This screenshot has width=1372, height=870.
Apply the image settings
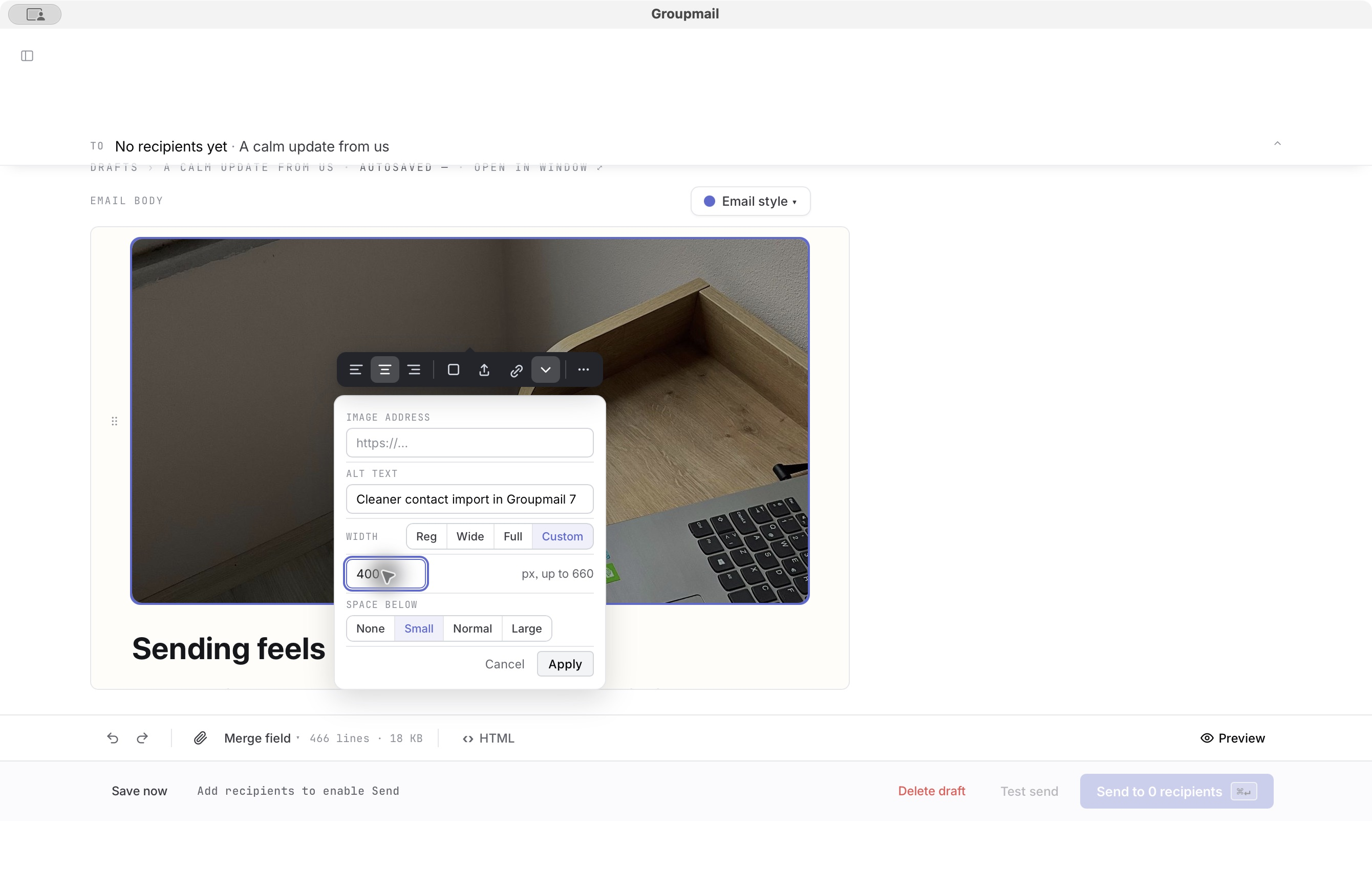(x=565, y=664)
